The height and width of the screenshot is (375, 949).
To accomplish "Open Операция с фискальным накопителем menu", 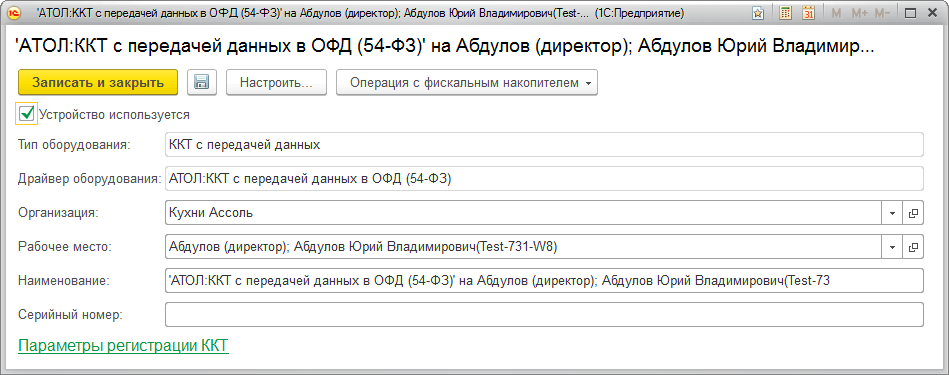I will point(467,83).
